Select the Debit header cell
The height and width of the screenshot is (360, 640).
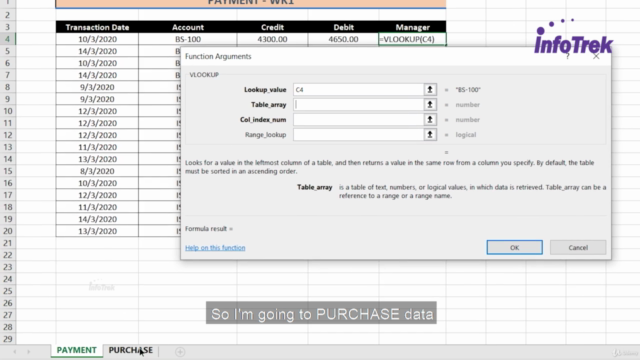(343, 27)
